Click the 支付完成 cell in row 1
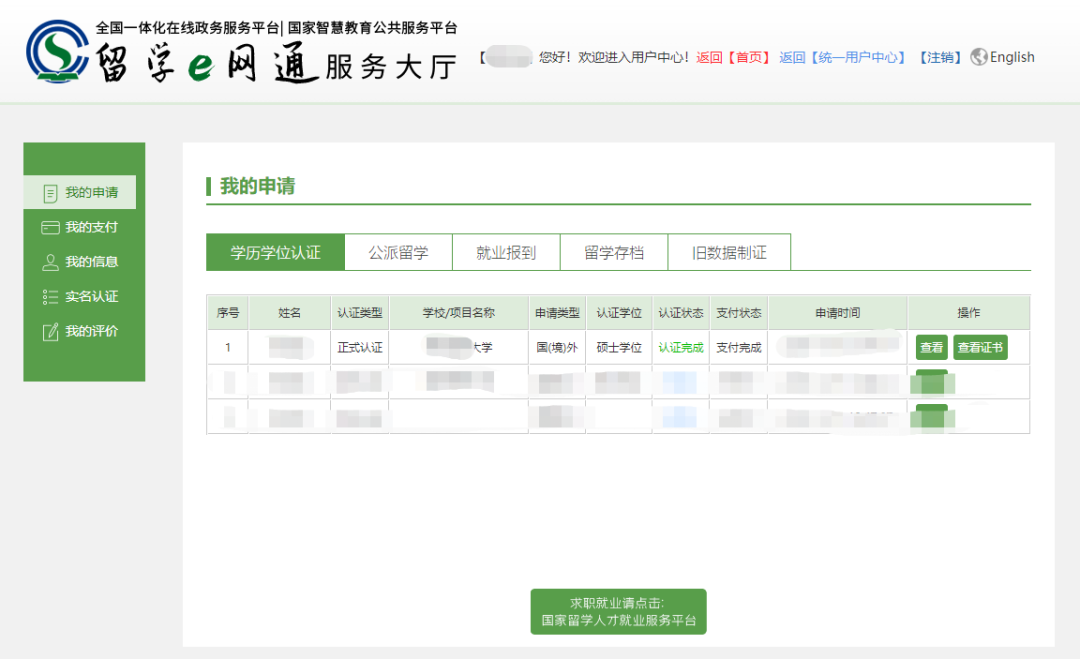 pyautogui.click(x=739, y=348)
